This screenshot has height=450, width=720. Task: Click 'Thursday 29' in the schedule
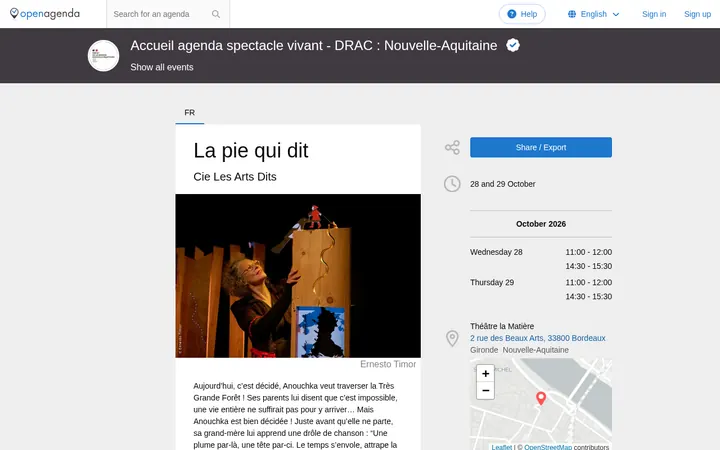click(492, 282)
